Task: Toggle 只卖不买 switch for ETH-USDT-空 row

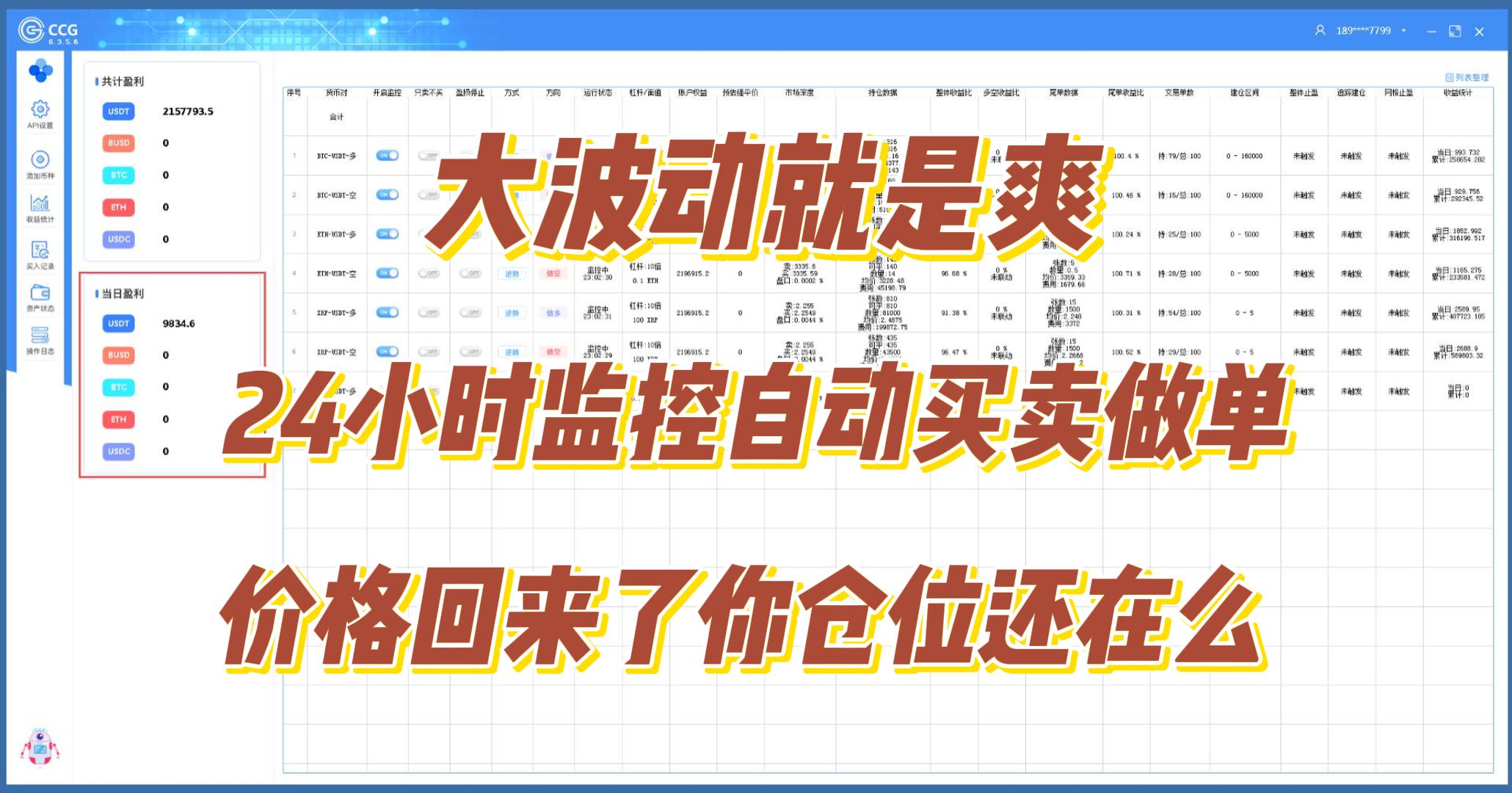Action: (429, 273)
